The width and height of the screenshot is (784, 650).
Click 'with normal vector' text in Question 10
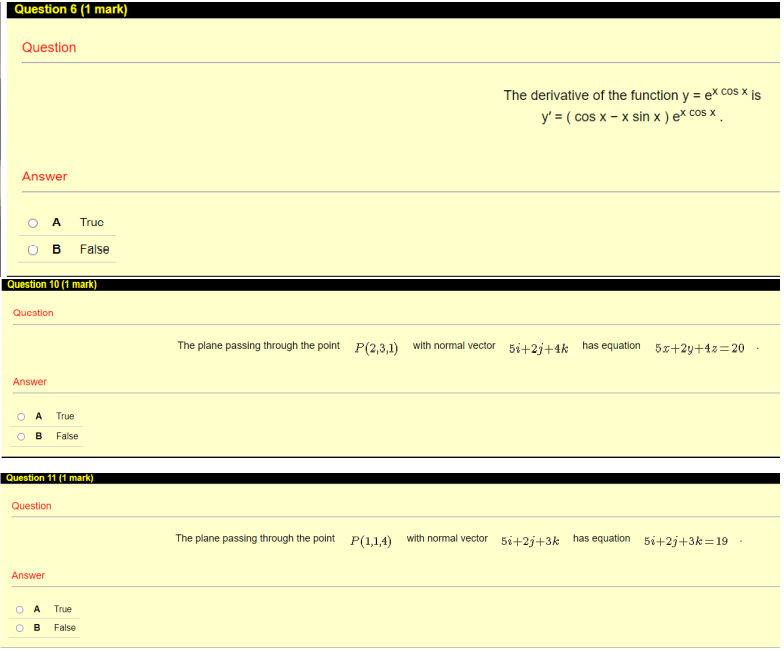[x=454, y=346]
